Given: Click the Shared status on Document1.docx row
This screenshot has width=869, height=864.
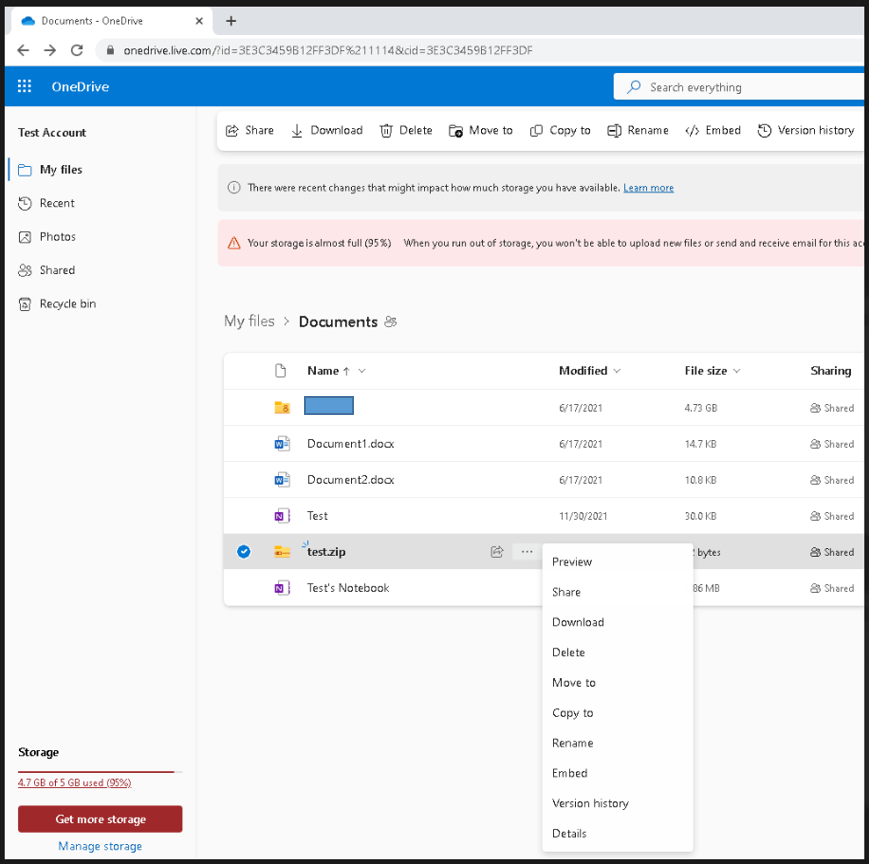Looking at the screenshot, I should pos(832,444).
